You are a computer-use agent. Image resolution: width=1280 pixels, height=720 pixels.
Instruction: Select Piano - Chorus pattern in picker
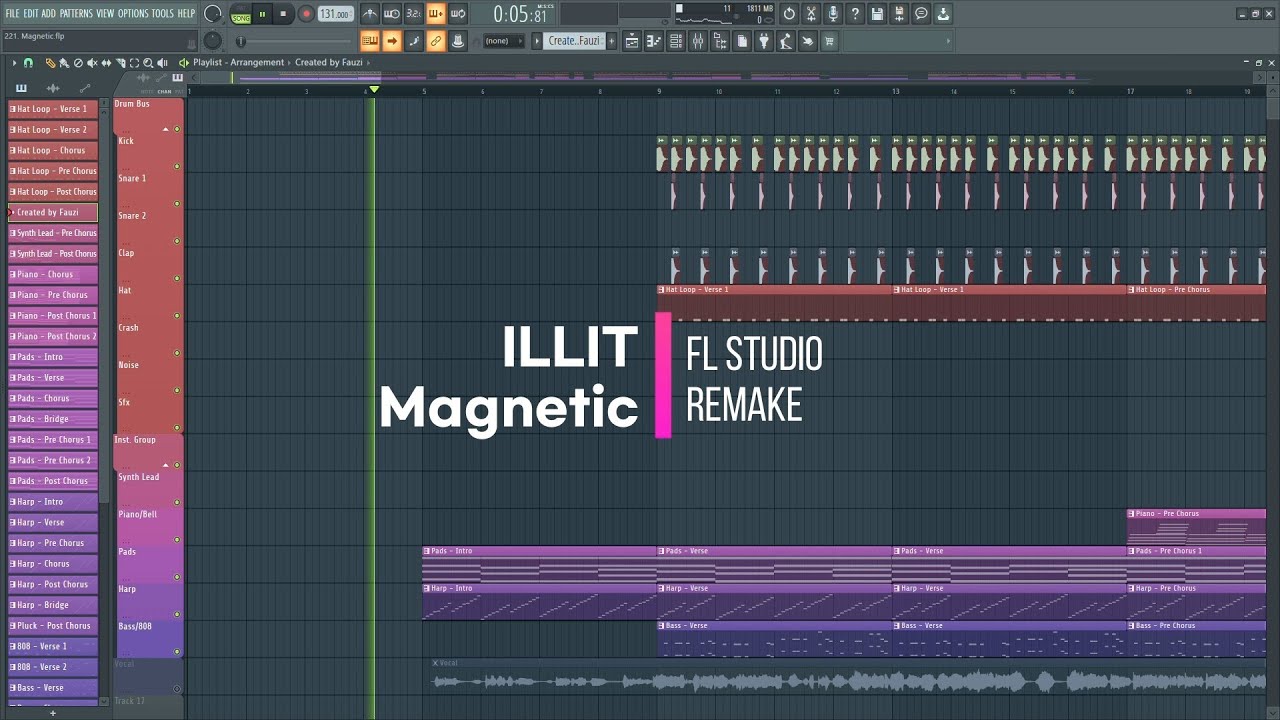point(53,274)
